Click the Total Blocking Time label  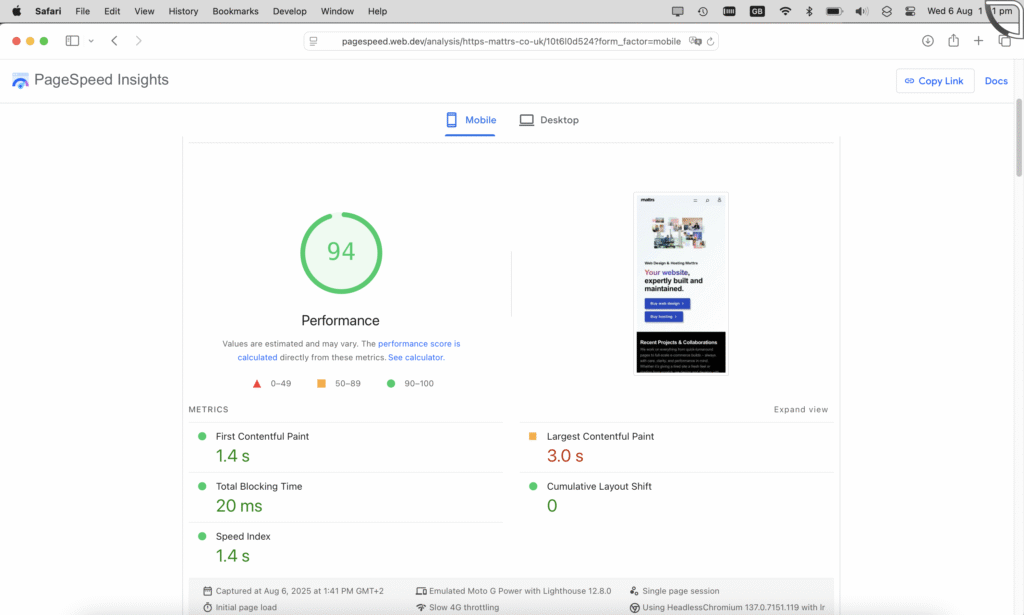pyautogui.click(x=259, y=486)
